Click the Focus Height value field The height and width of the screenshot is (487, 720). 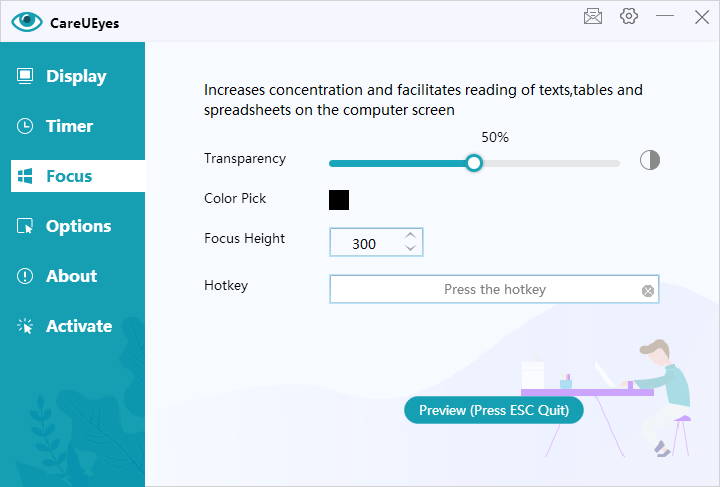coord(376,242)
